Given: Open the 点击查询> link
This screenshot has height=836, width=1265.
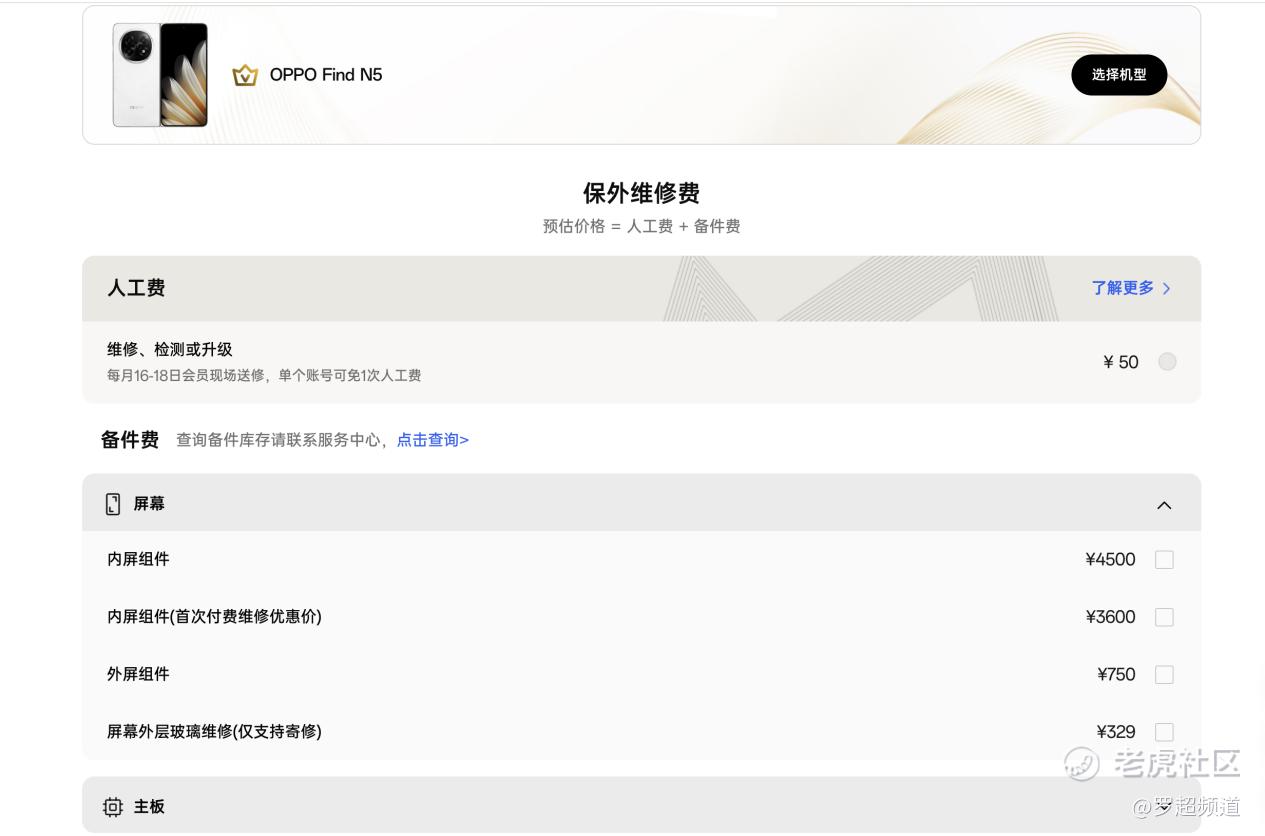Looking at the screenshot, I should (433, 440).
